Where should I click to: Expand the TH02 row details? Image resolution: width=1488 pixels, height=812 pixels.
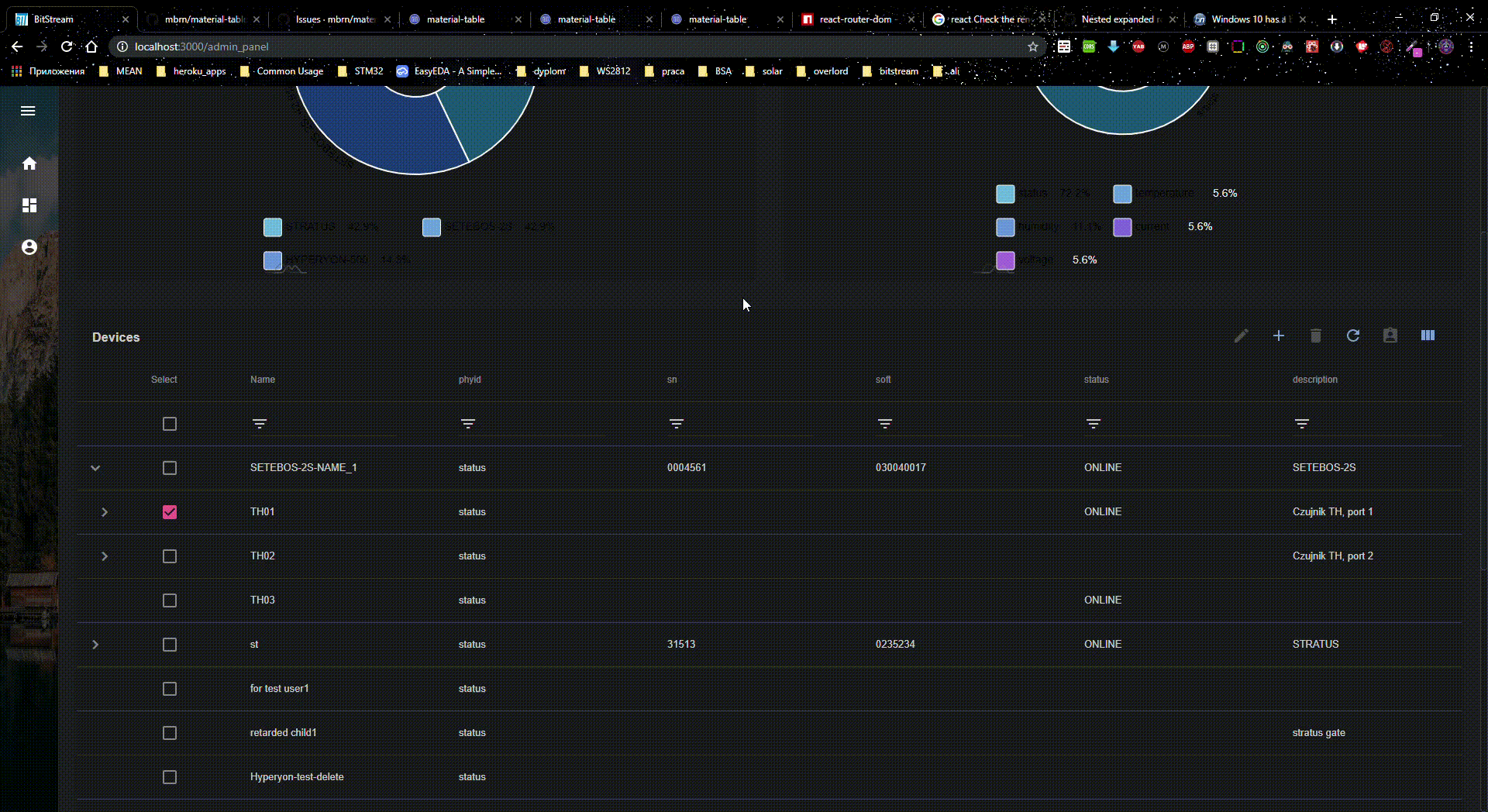tap(105, 556)
